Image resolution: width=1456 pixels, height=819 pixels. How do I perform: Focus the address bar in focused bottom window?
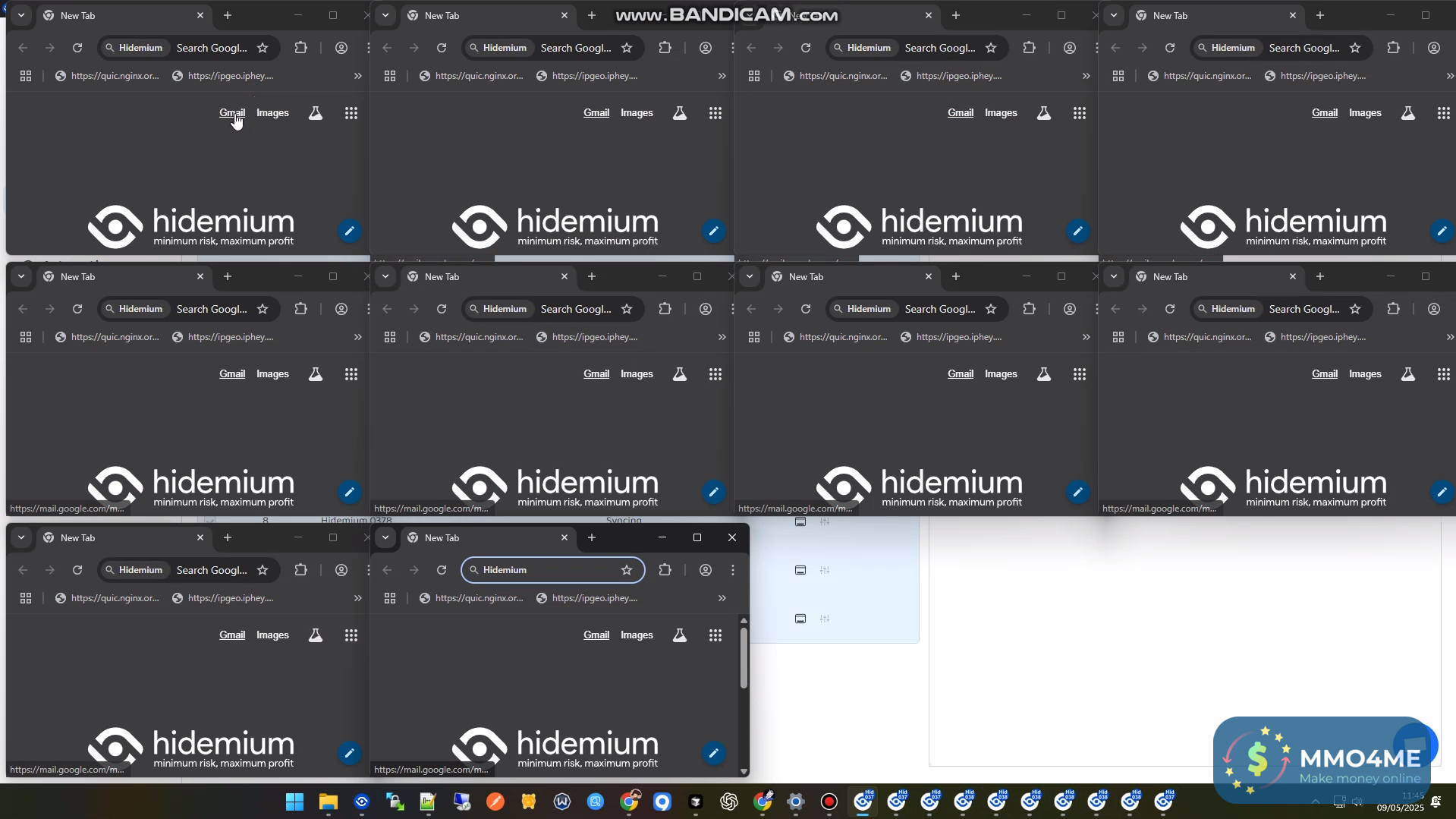pos(553,570)
